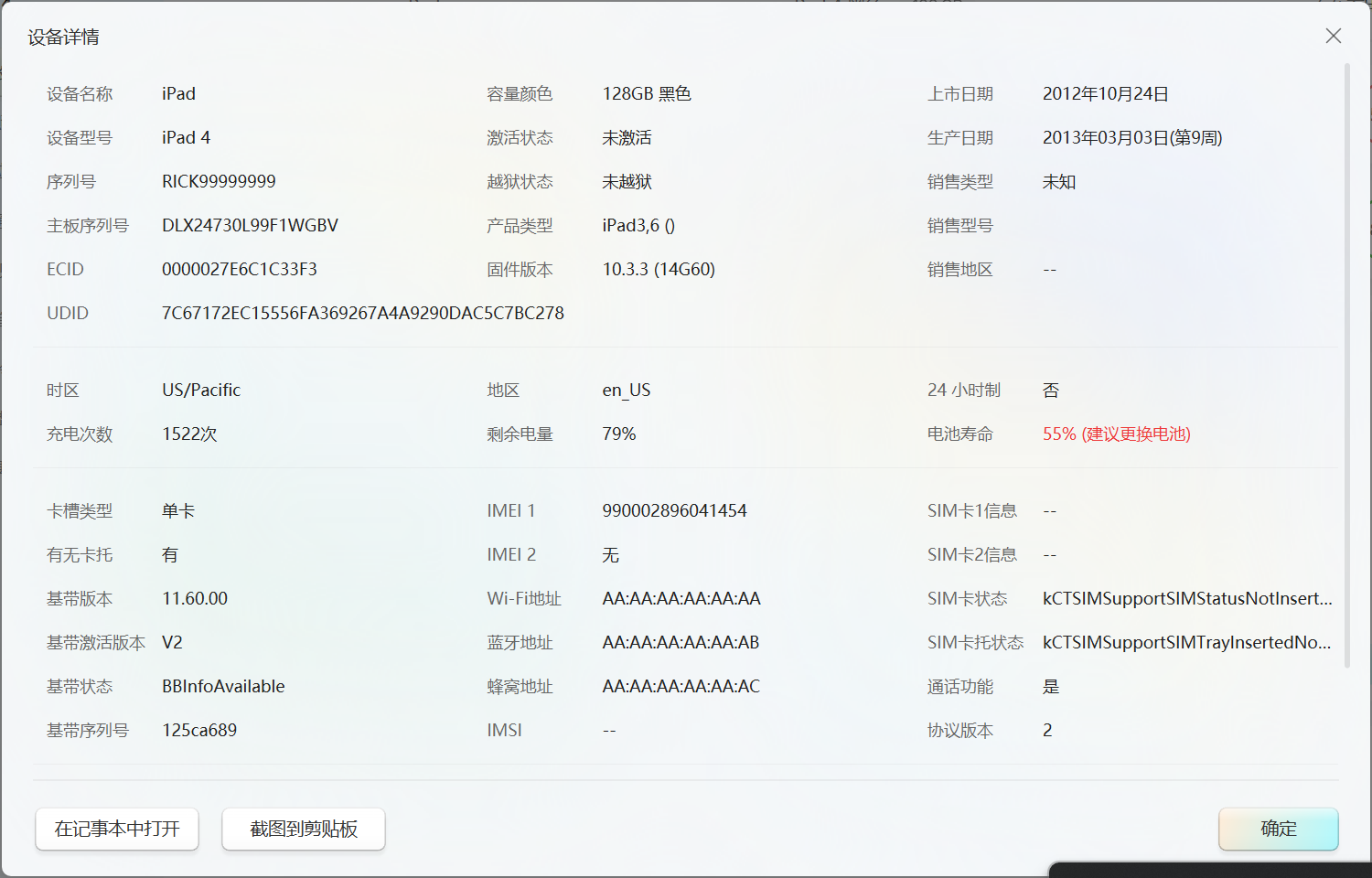1372x878 pixels.
Task: Click the 确定 confirm button
Action: pyautogui.click(x=1278, y=829)
